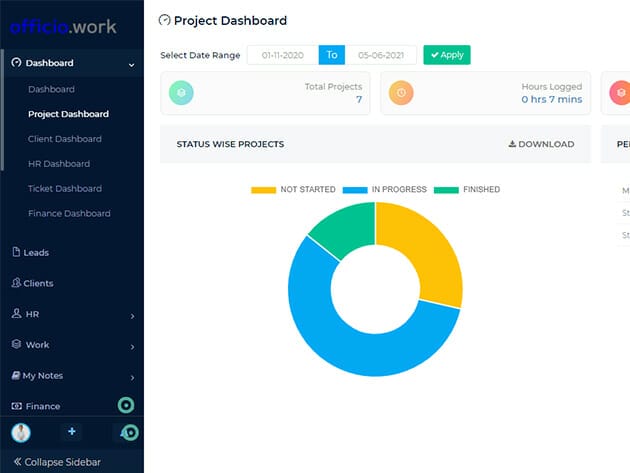Screen dimensions: 630x473
Task: Expand the HR submenu arrow
Action: click(x=132, y=316)
